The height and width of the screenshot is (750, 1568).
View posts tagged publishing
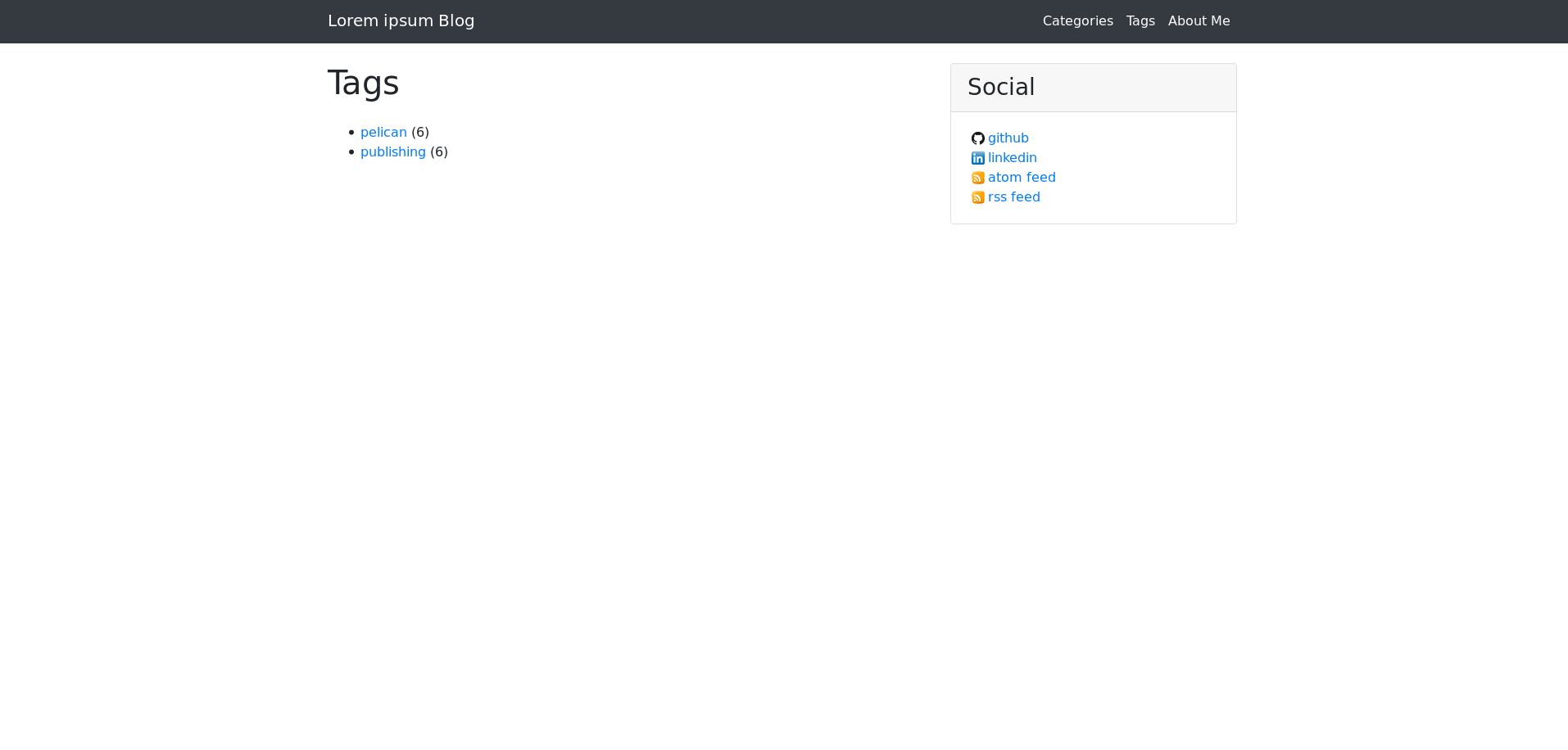click(392, 152)
